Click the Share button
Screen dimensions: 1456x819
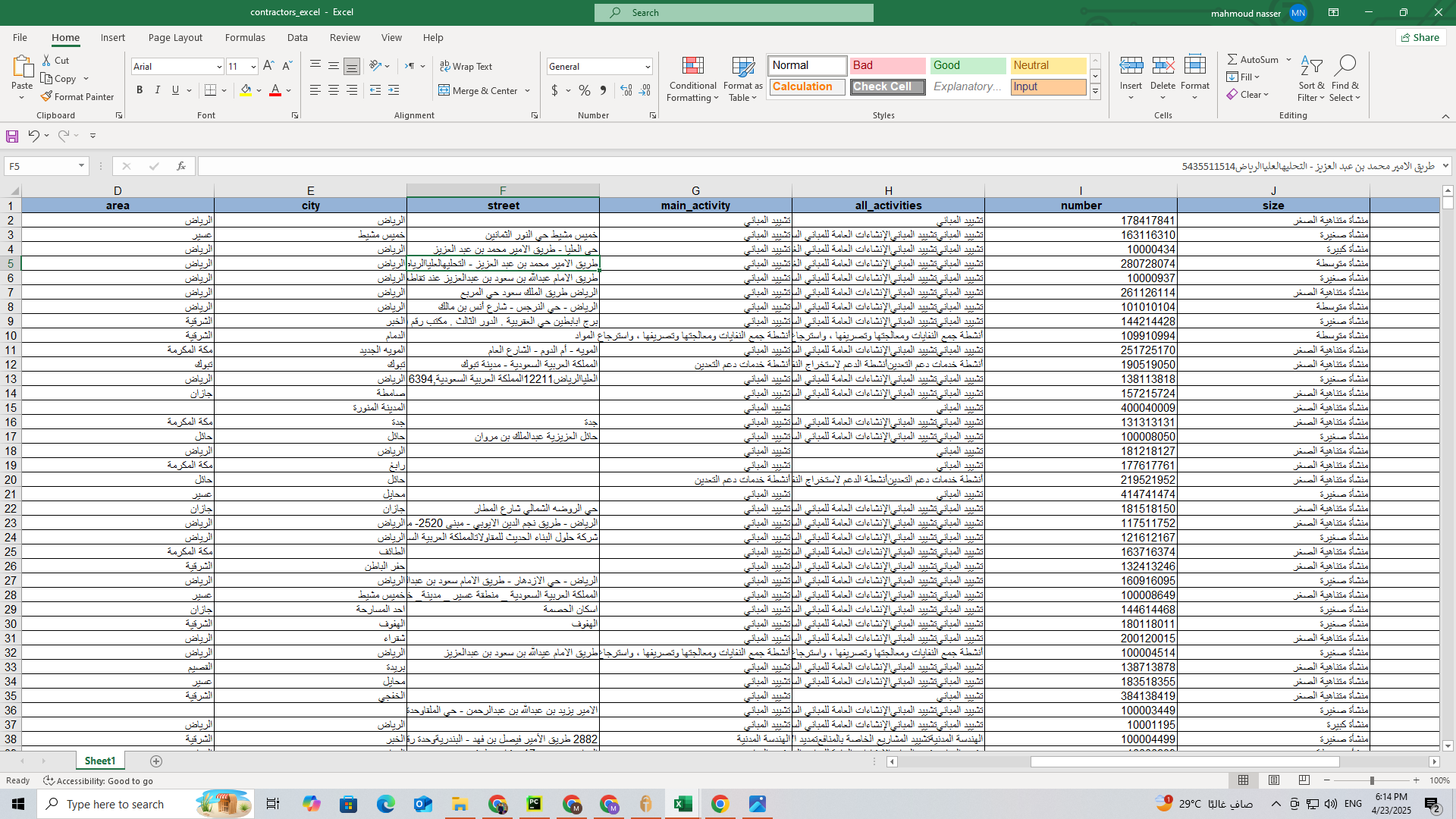[x=1420, y=37]
